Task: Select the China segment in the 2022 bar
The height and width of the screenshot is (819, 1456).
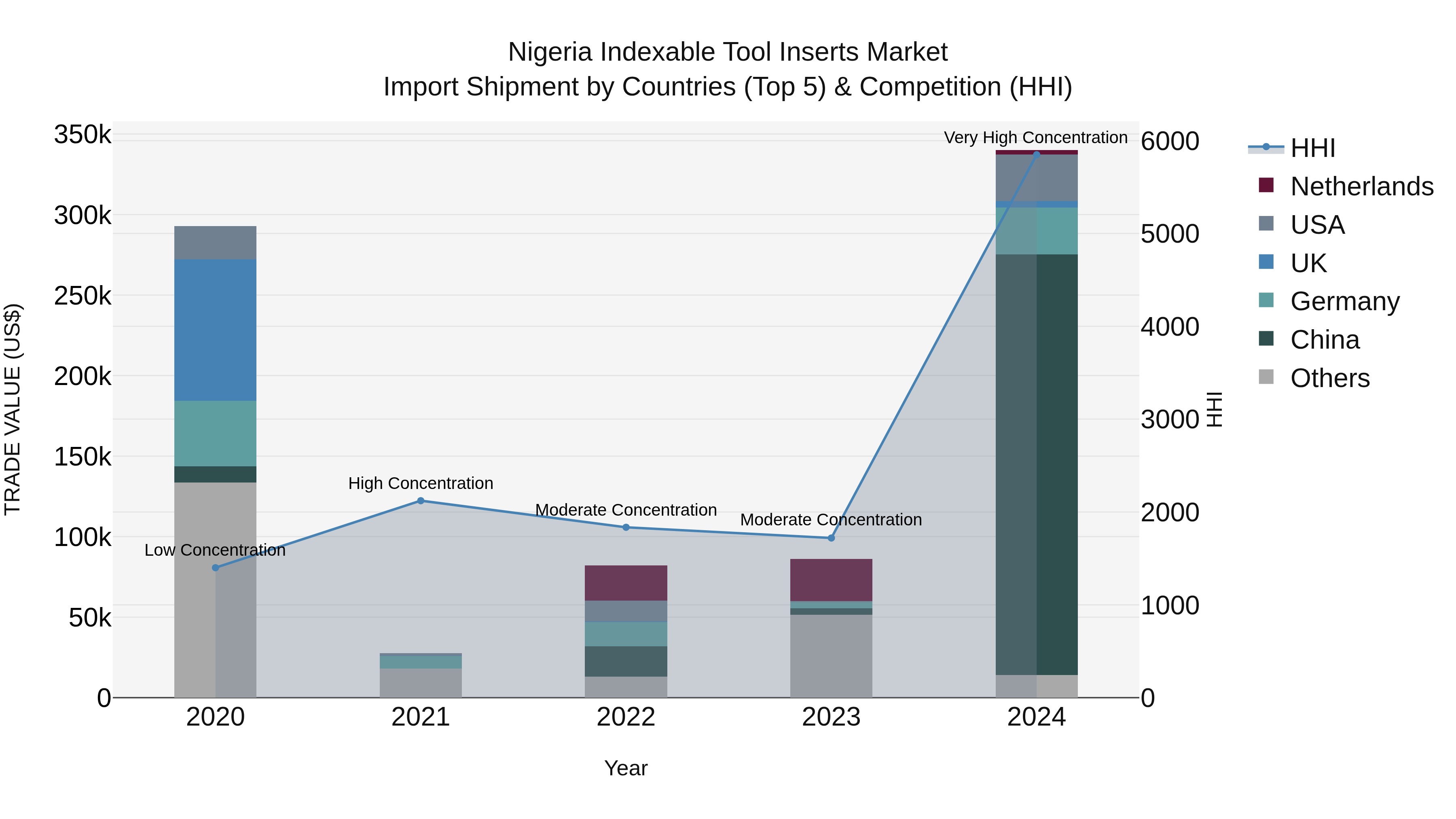Action: [x=626, y=661]
